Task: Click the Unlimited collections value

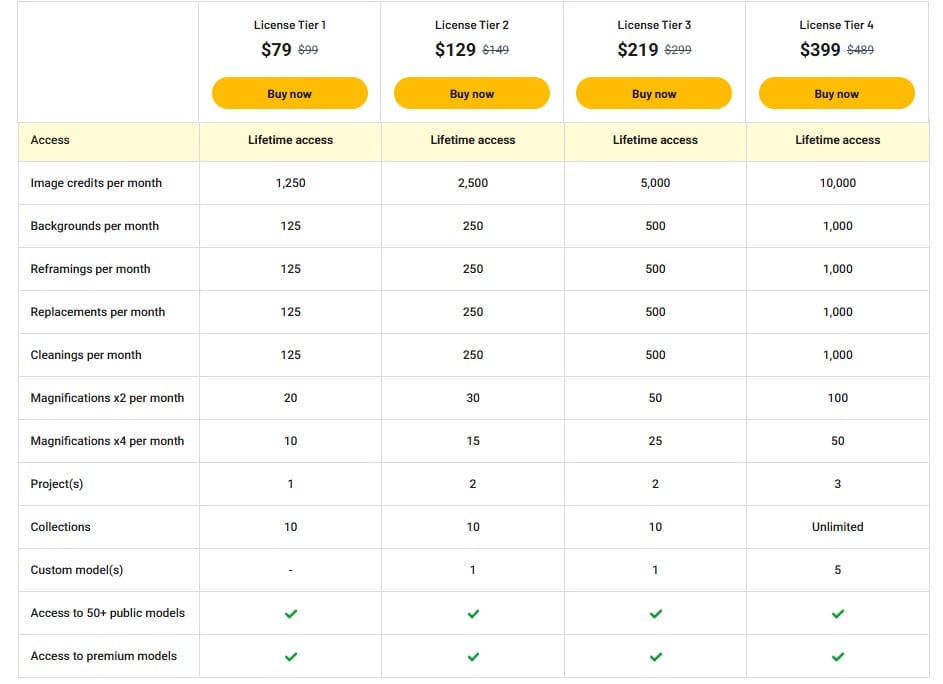Action: (x=838, y=527)
